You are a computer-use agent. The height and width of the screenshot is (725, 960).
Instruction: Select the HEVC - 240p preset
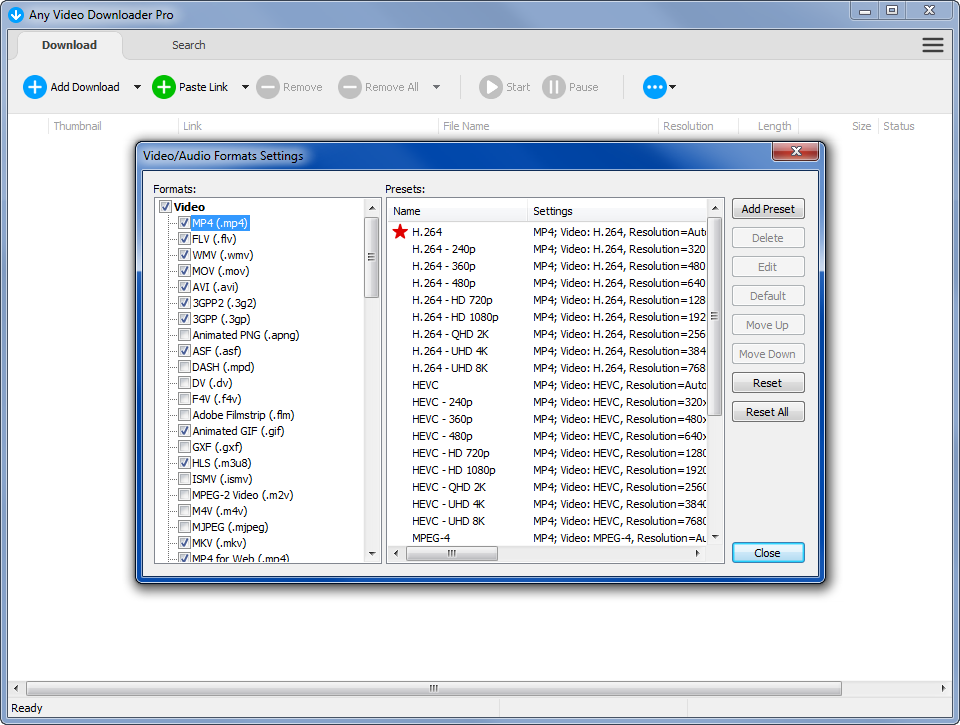[548, 402]
